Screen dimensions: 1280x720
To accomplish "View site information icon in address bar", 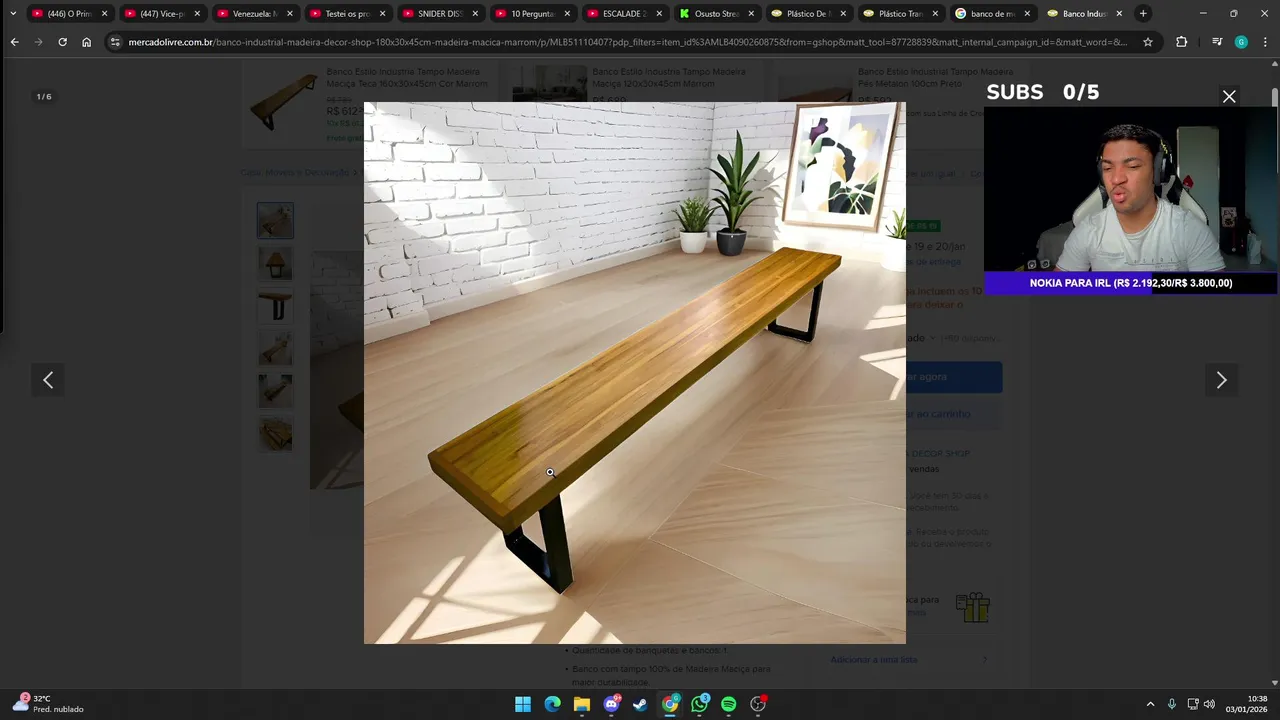I will pyautogui.click(x=115, y=42).
